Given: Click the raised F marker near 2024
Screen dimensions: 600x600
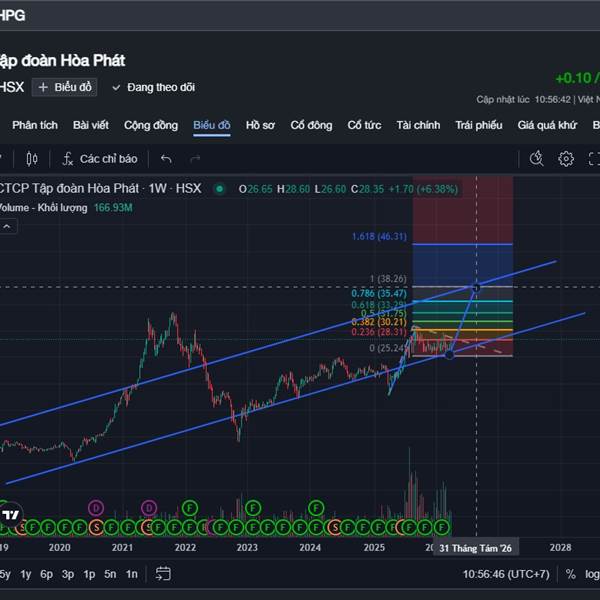Looking at the screenshot, I should click(x=316, y=508).
